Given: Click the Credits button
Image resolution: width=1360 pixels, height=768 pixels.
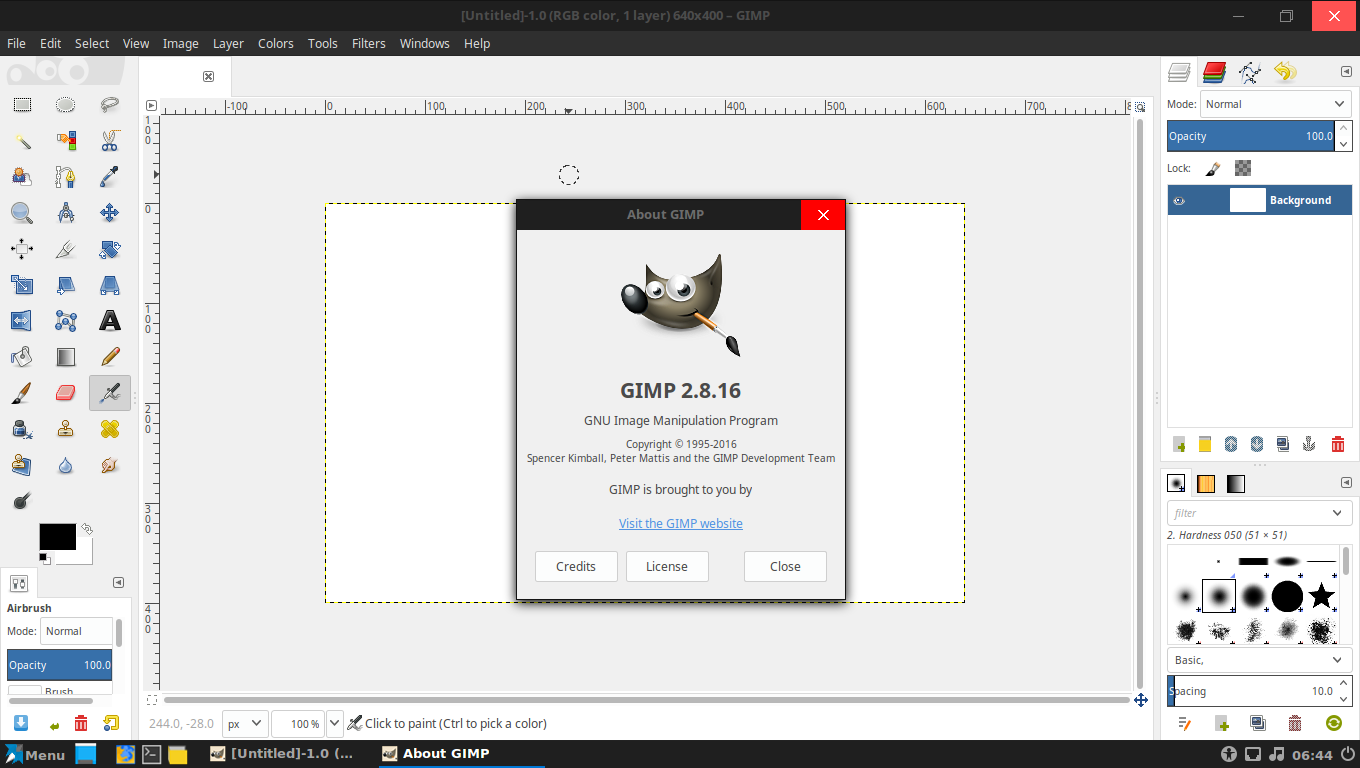Looking at the screenshot, I should (x=576, y=566).
